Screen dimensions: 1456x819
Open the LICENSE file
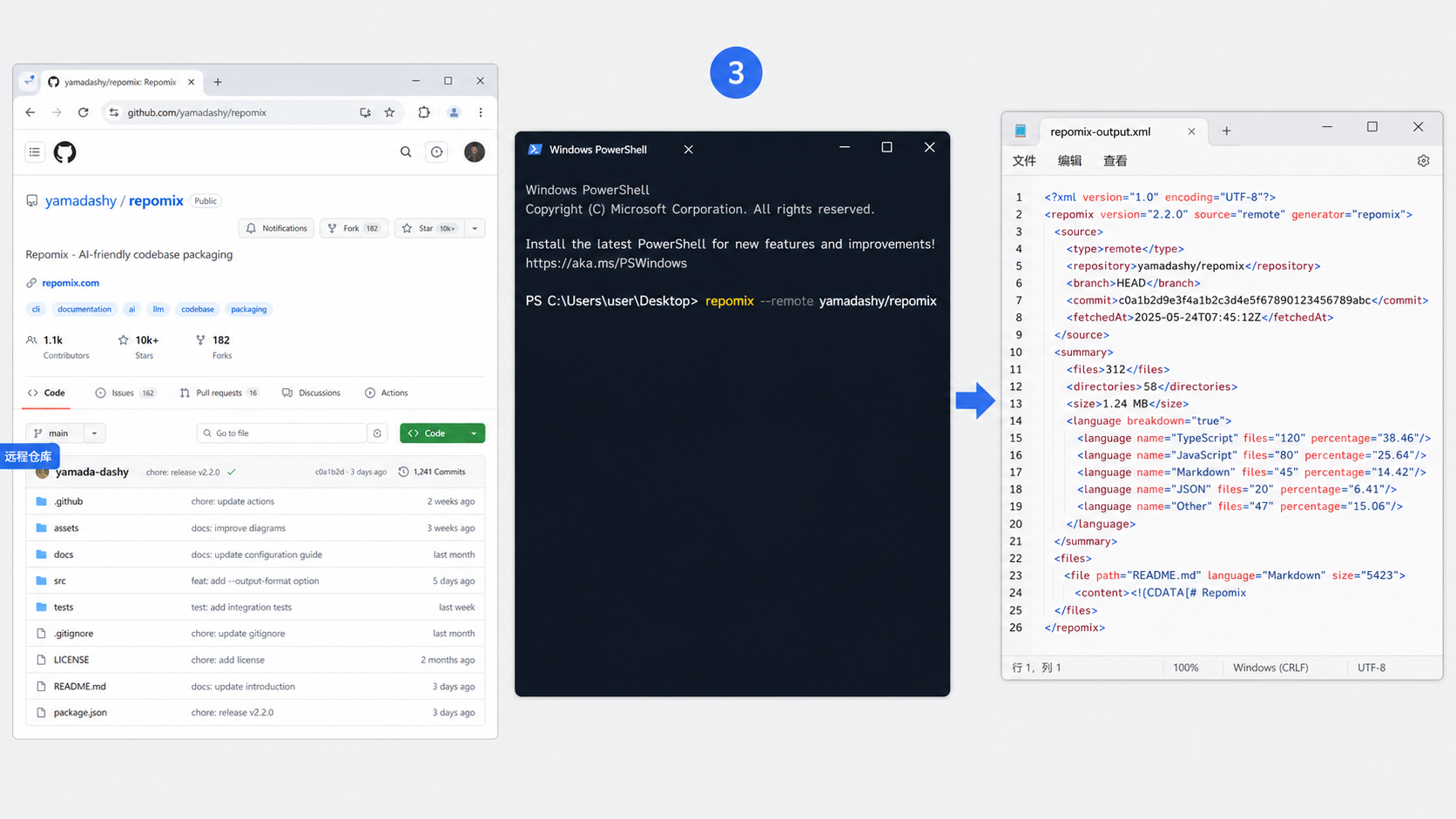[x=71, y=660]
